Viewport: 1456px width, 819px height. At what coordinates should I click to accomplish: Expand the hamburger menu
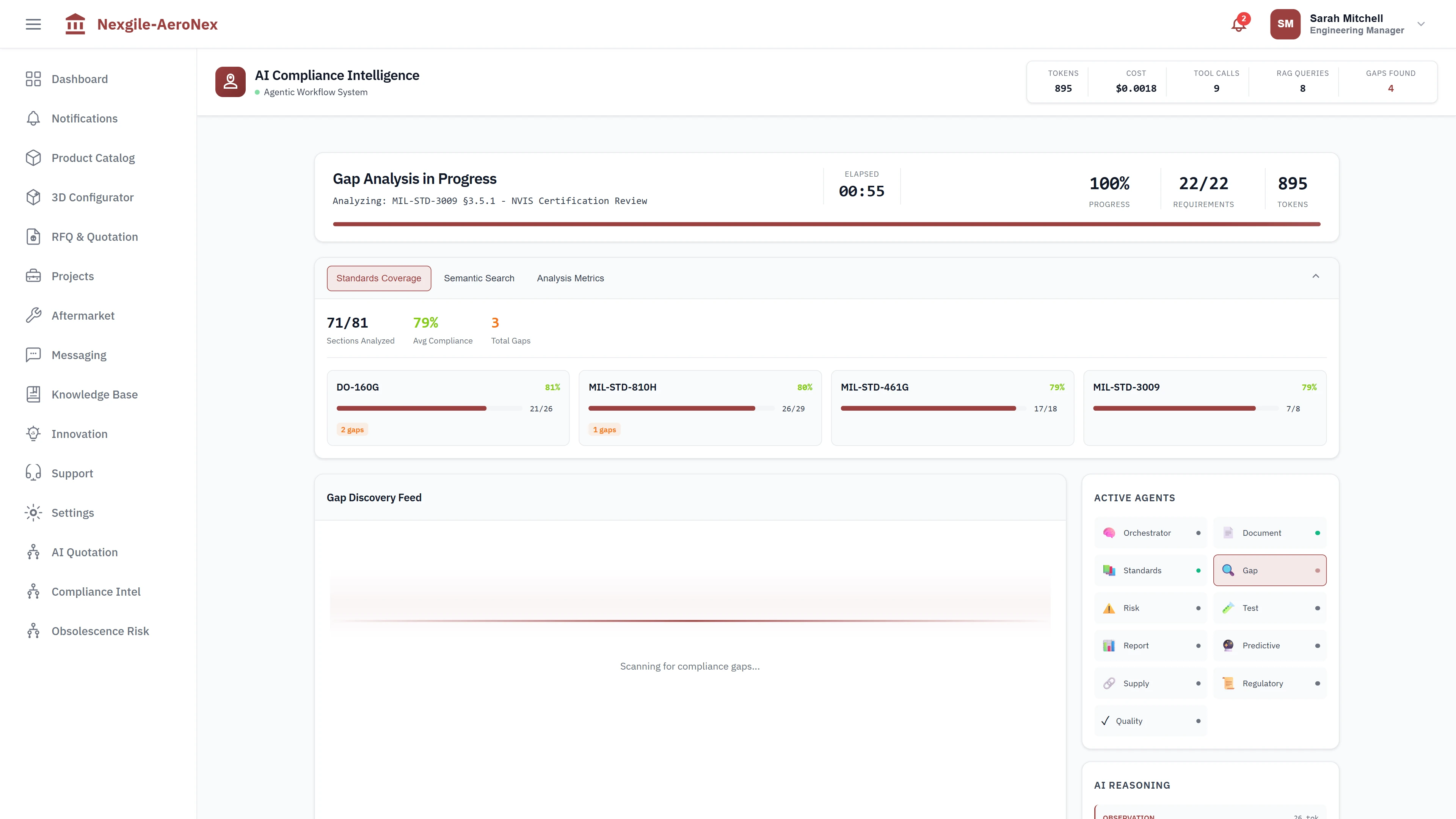[x=33, y=24]
